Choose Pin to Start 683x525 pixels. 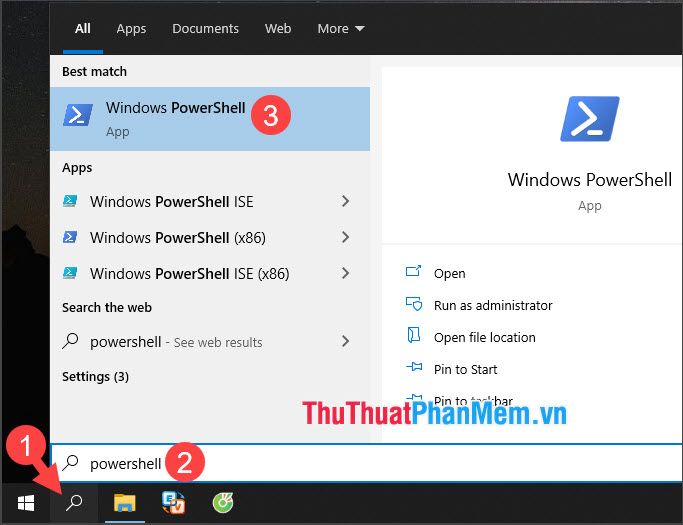click(x=465, y=369)
